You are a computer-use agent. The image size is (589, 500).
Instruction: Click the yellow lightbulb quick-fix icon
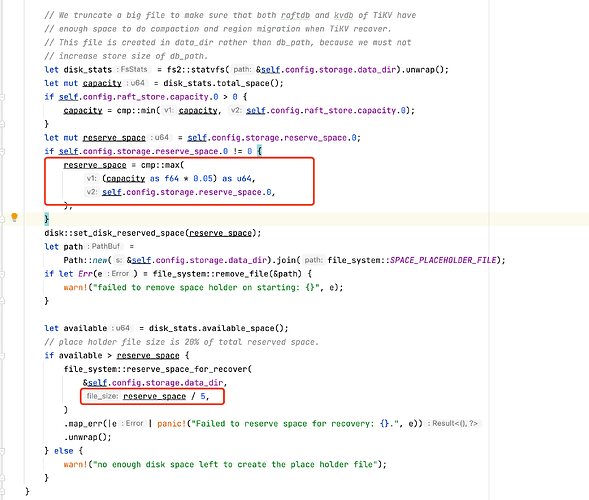pos(14,217)
